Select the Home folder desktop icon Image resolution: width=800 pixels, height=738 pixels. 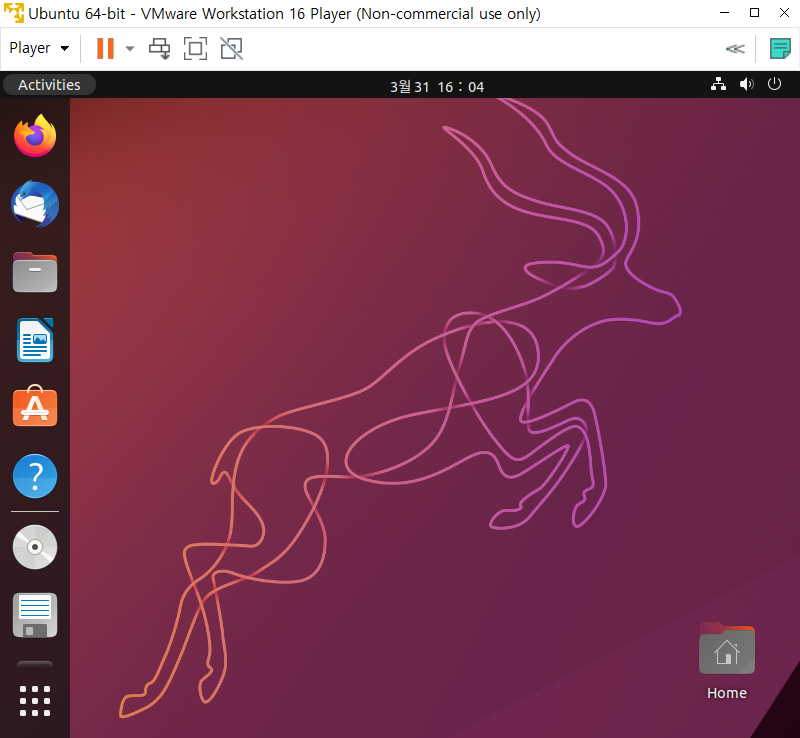coord(727,648)
